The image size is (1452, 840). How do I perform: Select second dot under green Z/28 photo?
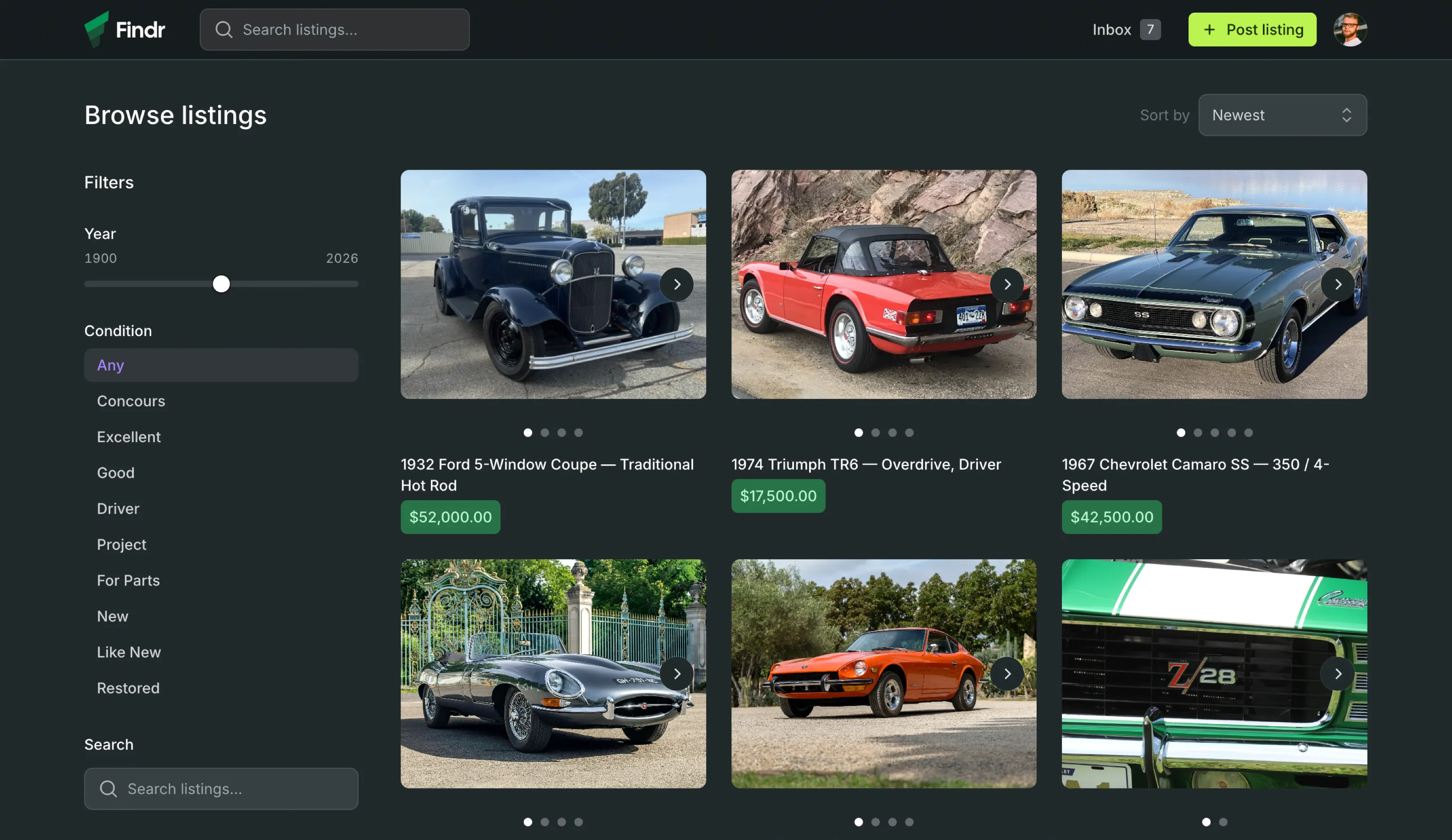point(1223,822)
